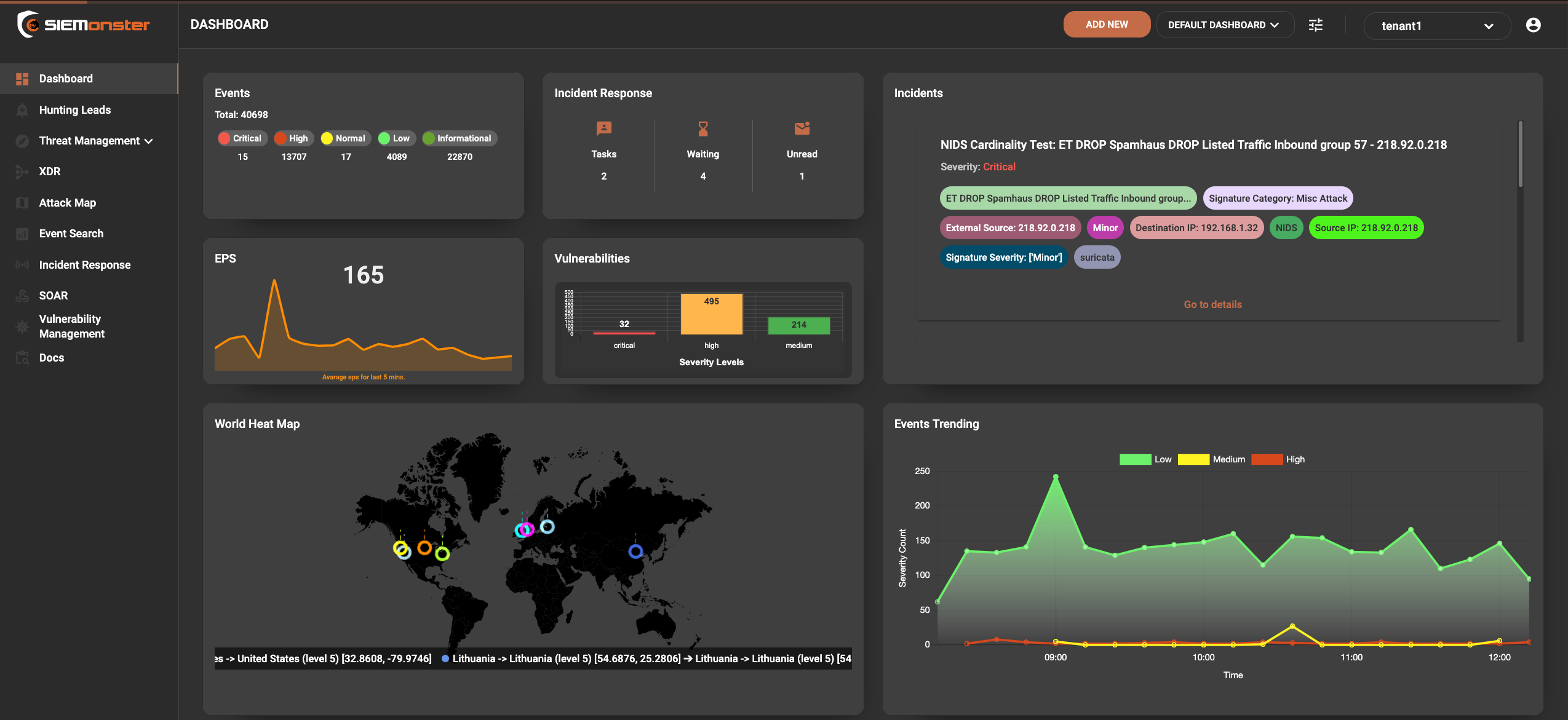
Task: Follow the Go to details link
Action: click(x=1212, y=304)
